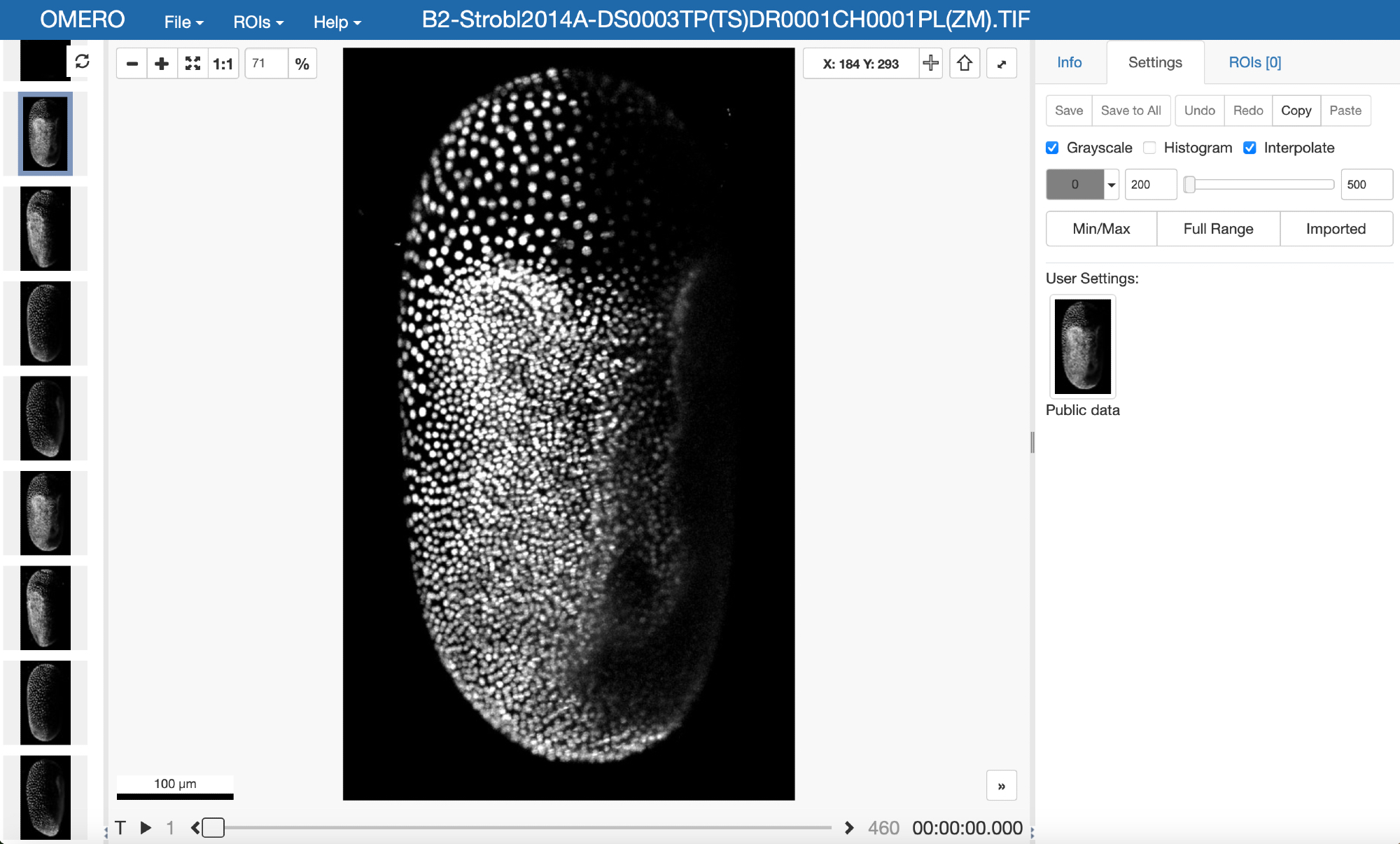1400x844 pixels.
Task: Click the zoom out minus icon
Action: click(x=132, y=64)
